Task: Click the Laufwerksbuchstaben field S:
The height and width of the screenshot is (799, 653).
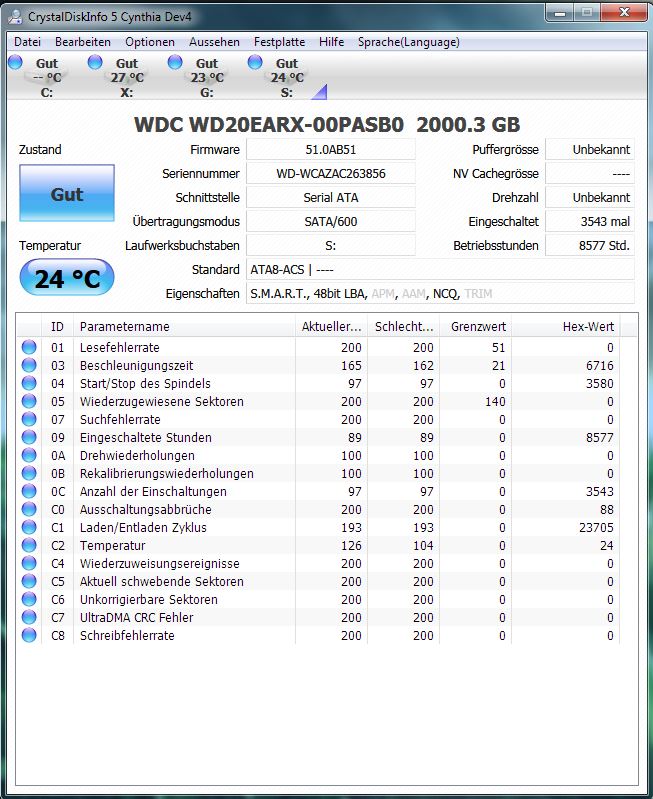Action: tap(331, 246)
